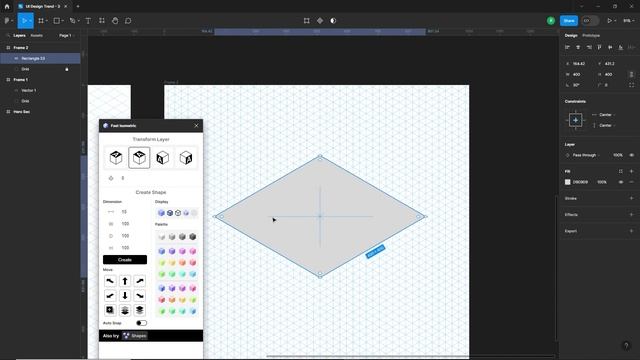Select the Comment tool
This screenshot has height=360, width=640.
[128, 21]
